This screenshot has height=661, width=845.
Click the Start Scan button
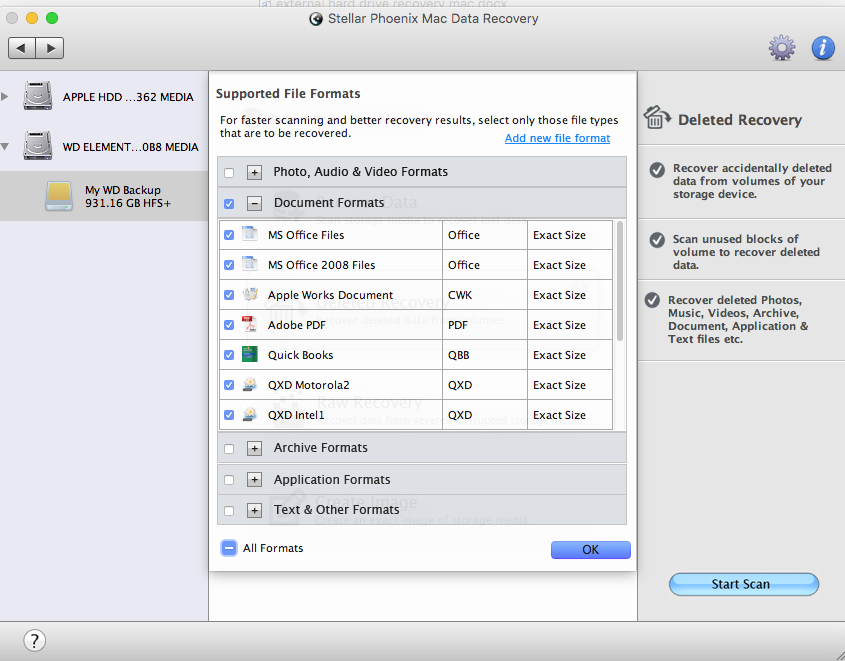(744, 584)
